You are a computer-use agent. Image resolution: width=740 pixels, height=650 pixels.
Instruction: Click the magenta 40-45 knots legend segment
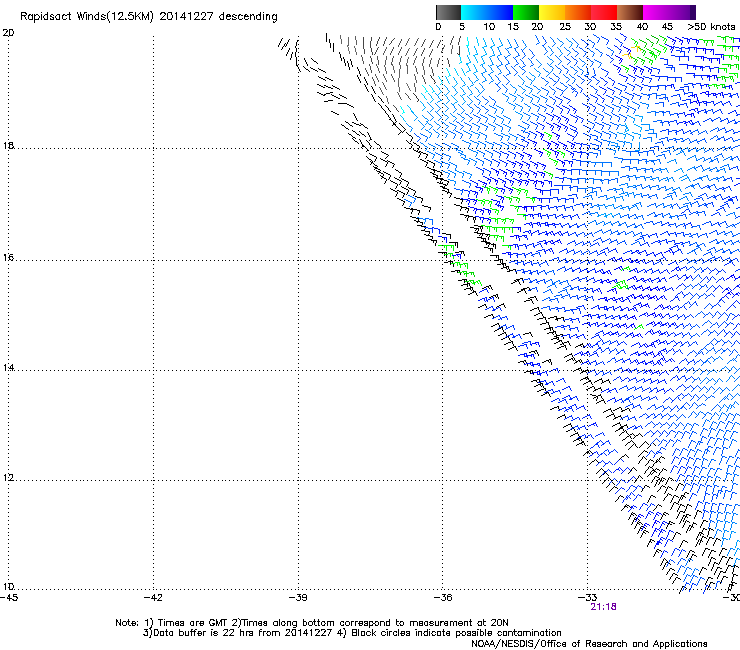(x=656, y=12)
